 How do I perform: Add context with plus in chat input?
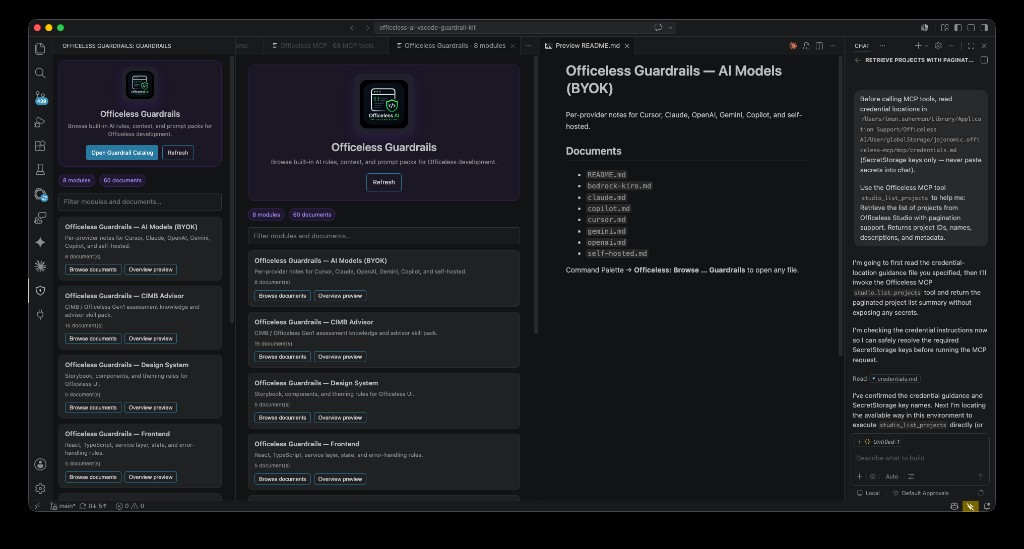pos(859,477)
